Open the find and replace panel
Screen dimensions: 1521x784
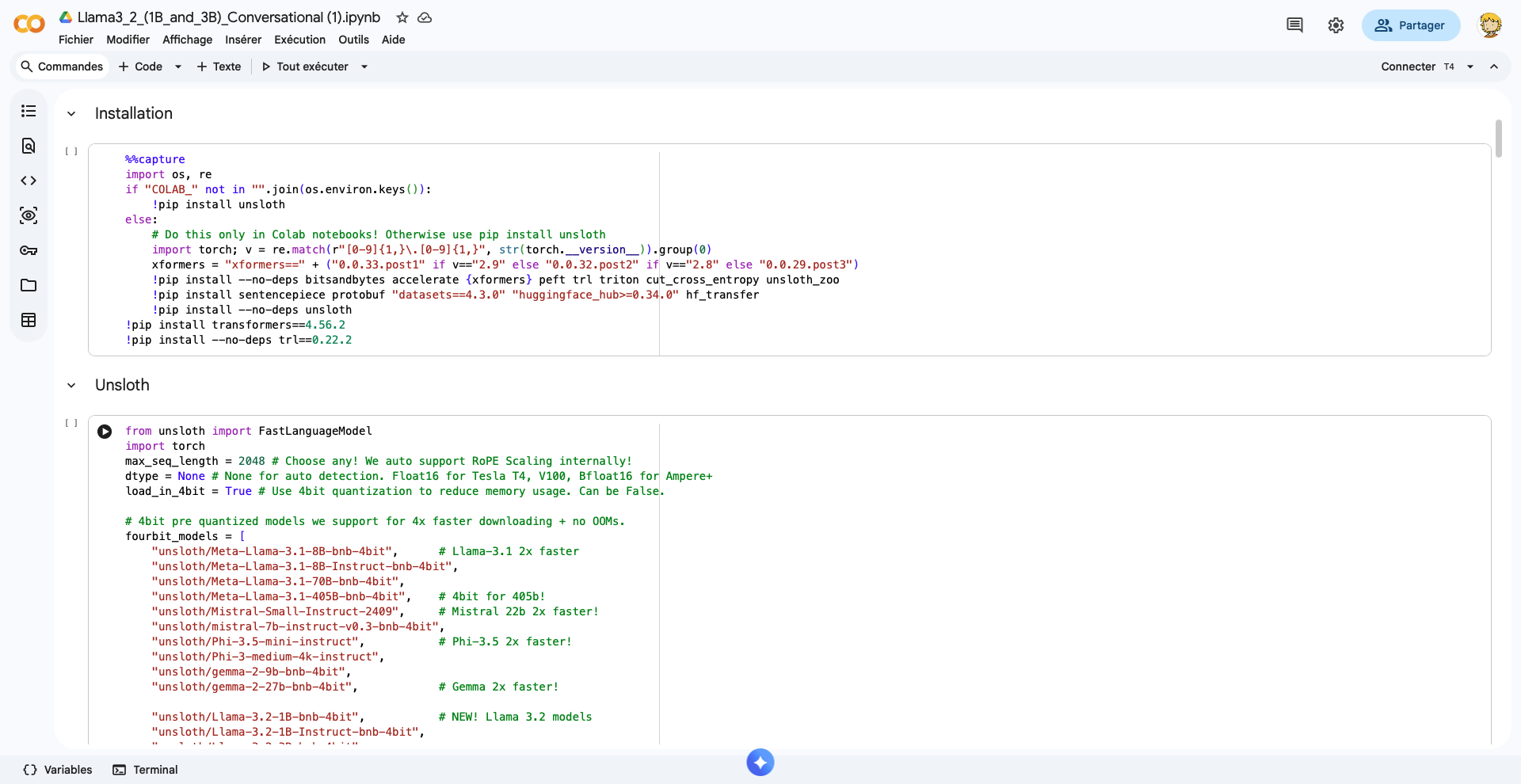pos(29,146)
